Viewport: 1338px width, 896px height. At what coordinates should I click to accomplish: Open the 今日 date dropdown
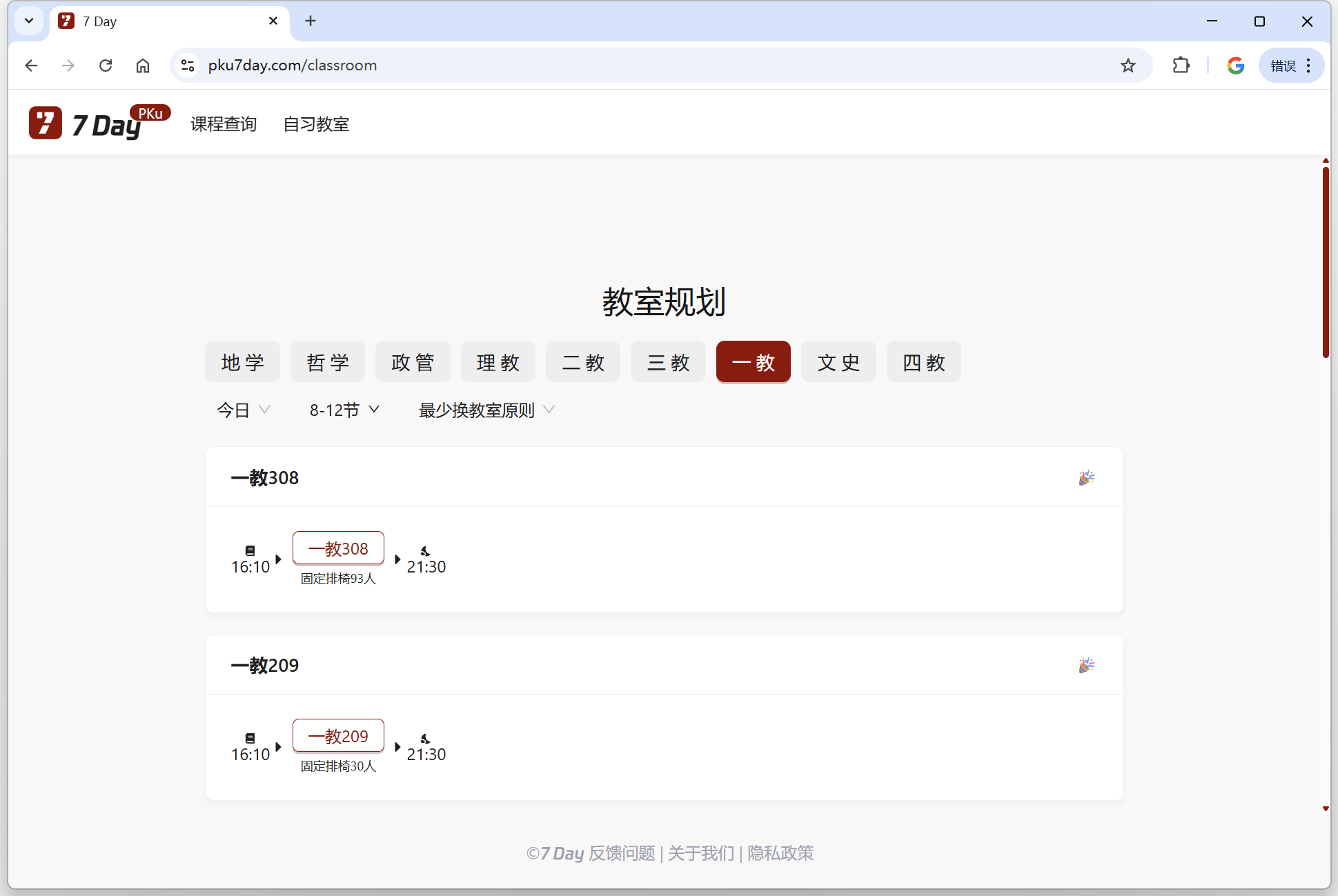click(x=243, y=410)
